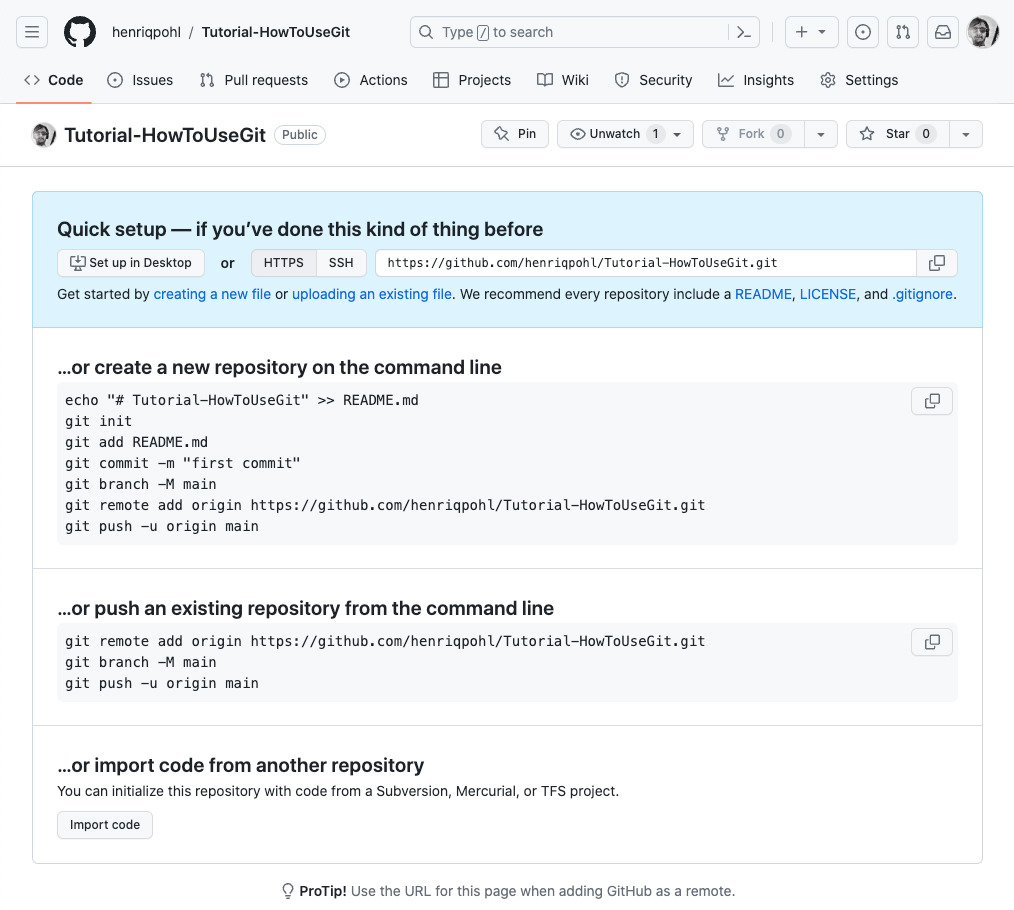Follow the creating a new file link
This screenshot has height=910, width=1014.
pyautogui.click(x=212, y=294)
